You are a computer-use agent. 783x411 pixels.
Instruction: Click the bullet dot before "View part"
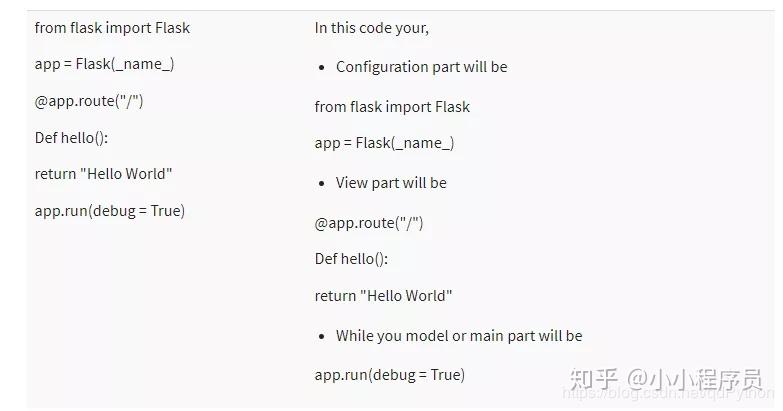322,184
